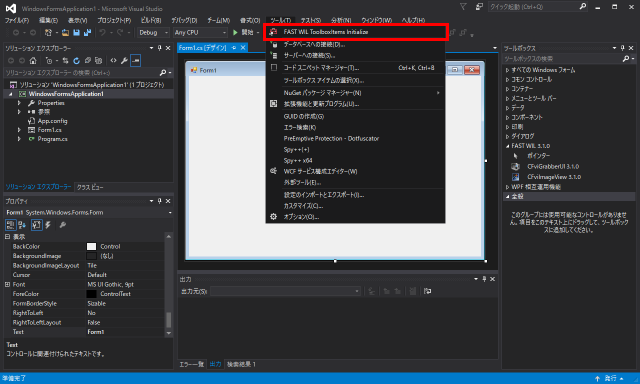Click the Refresh icon in Solution Explorer toolbar
This screenshot has width=640, height=384.
point(76,60)
